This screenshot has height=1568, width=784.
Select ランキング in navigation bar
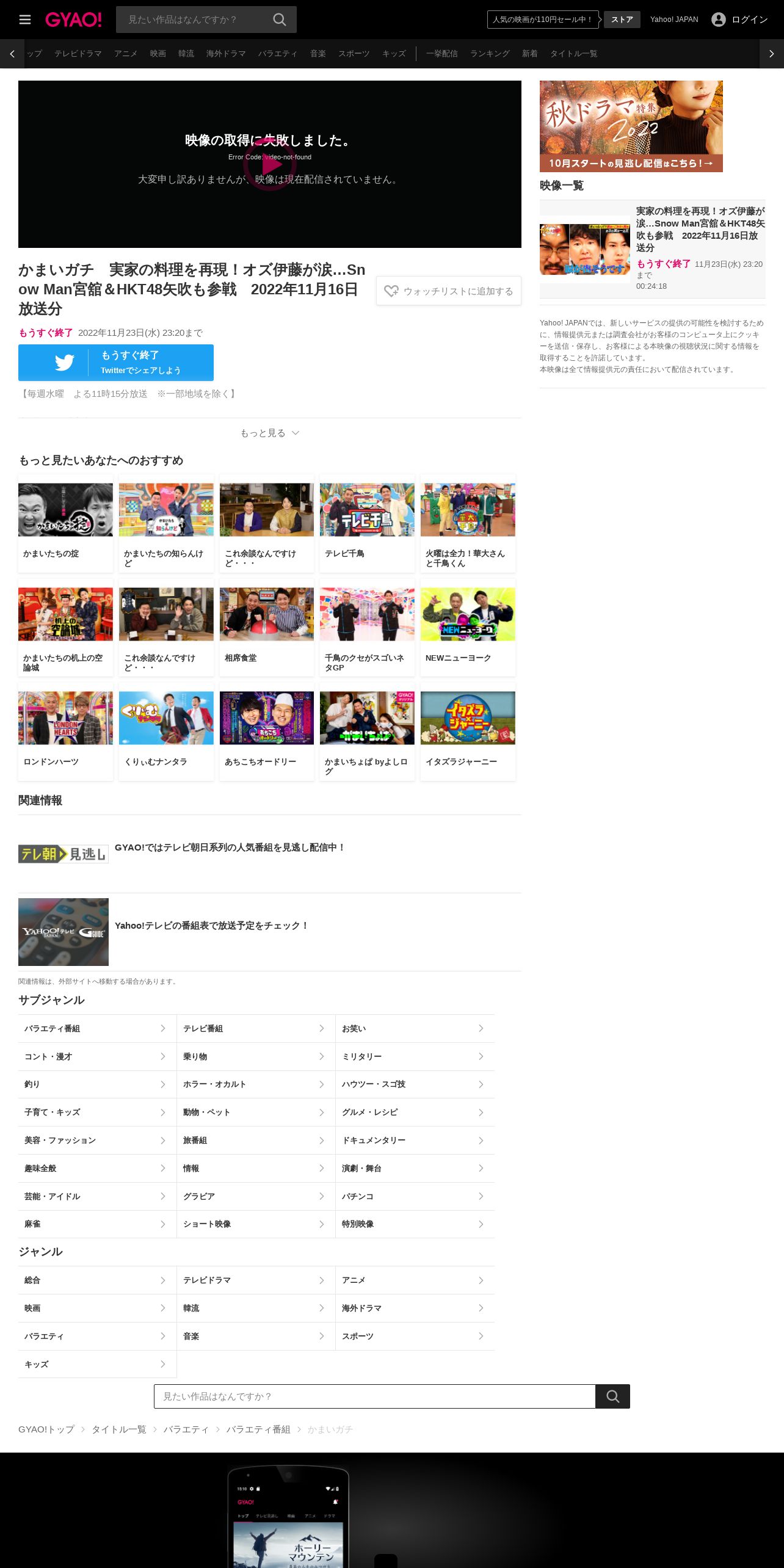tap(490, 54)
